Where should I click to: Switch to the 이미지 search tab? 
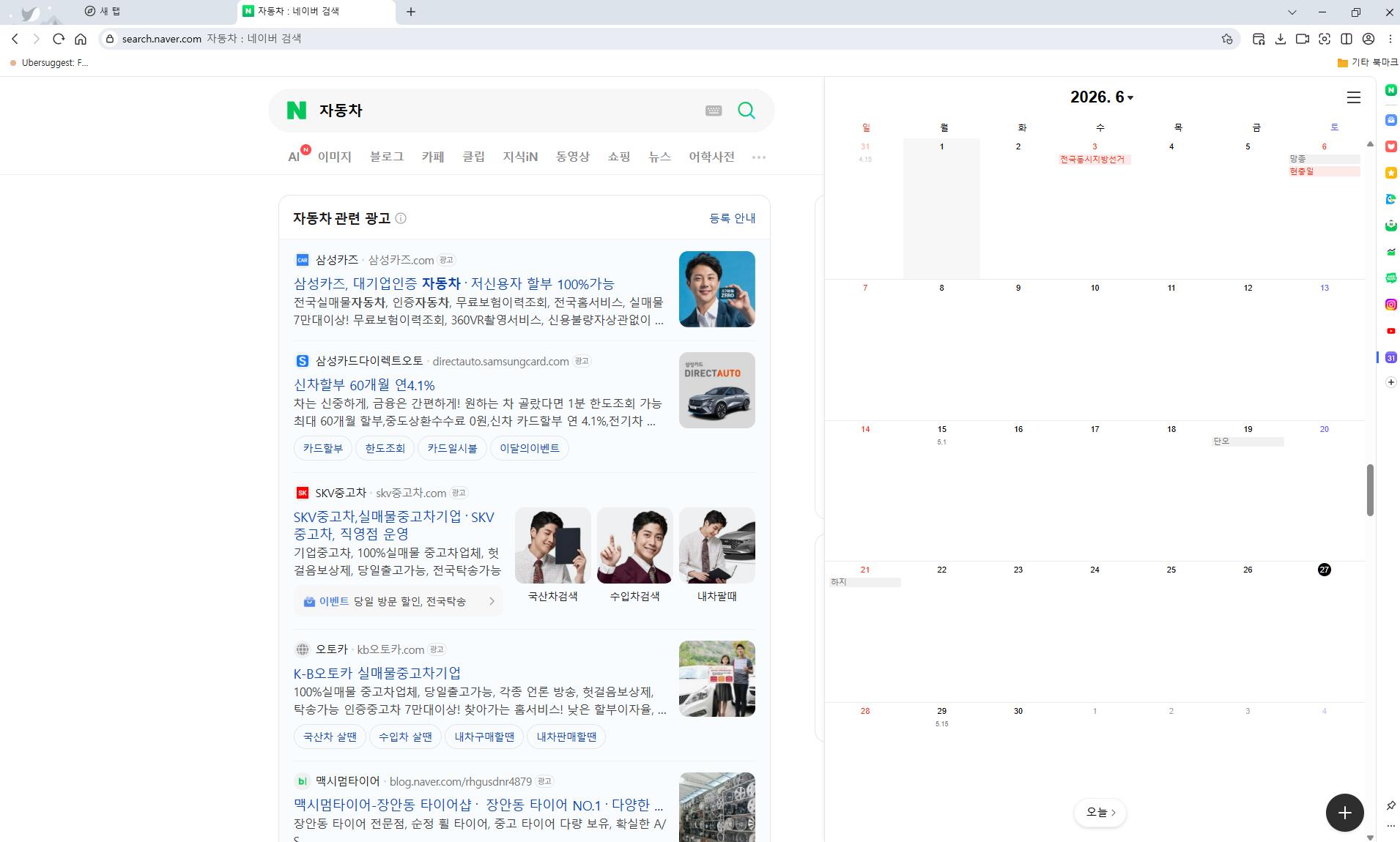[334, 157]
